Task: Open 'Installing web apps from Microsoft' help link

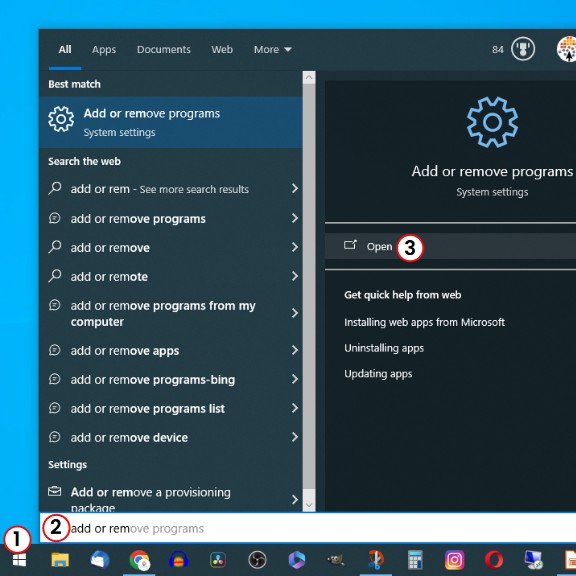Action: [424, 322]
